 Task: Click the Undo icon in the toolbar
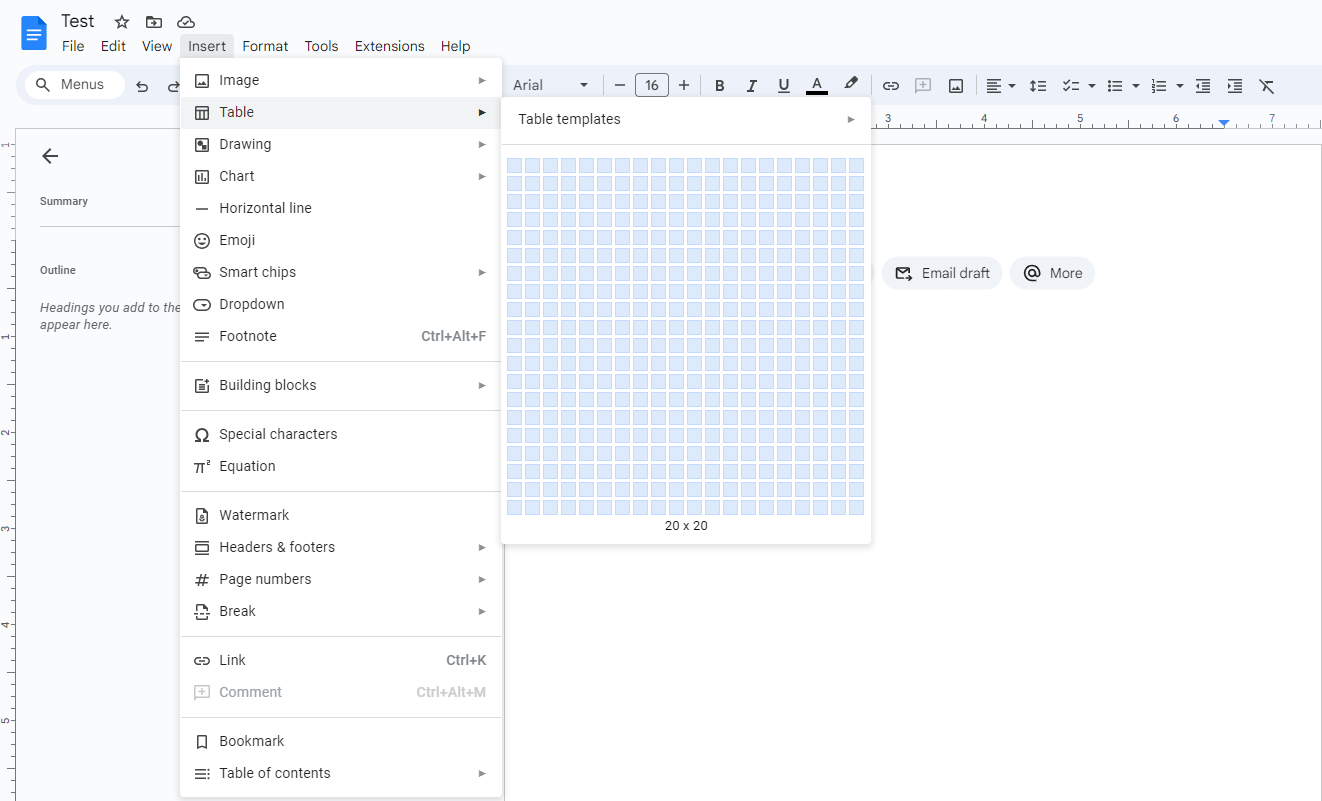coord(142,85)
